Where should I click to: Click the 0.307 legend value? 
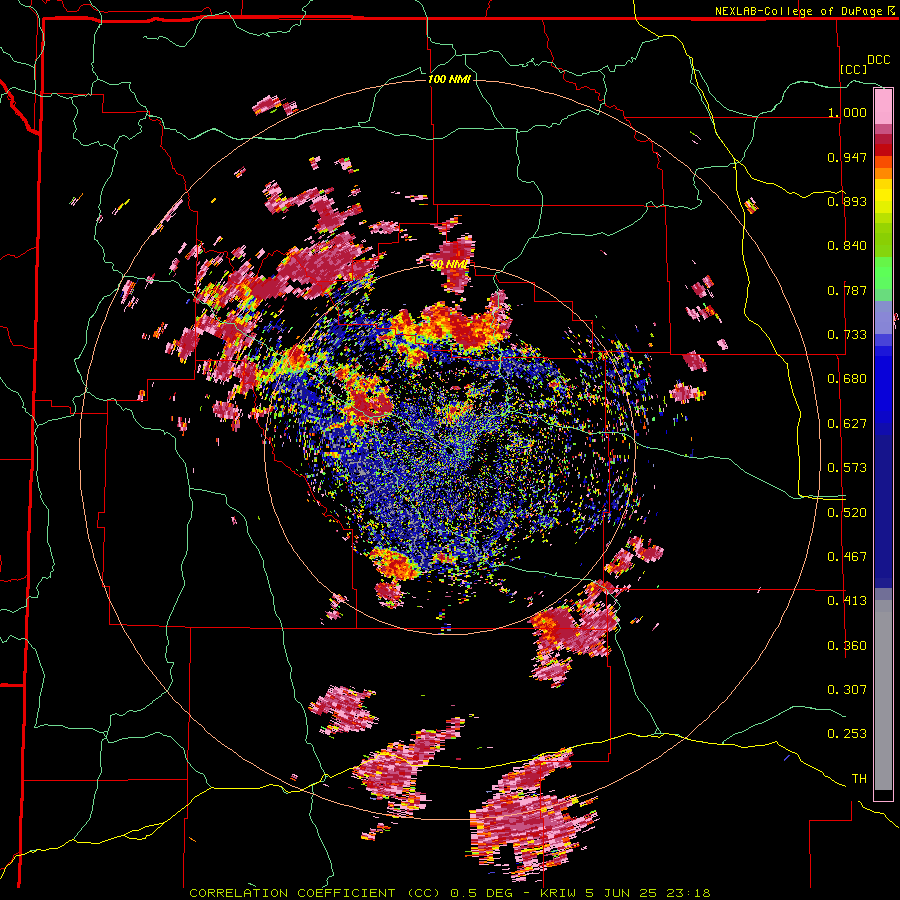tap(847, 690)
